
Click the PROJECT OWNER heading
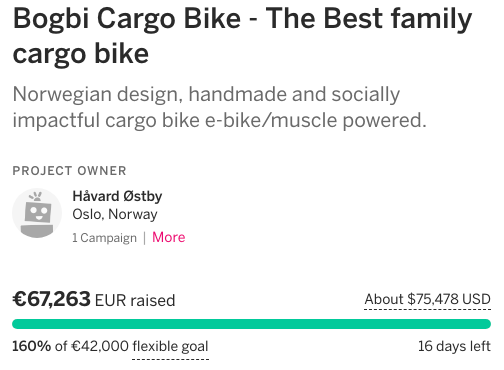[x=69, y=171]
